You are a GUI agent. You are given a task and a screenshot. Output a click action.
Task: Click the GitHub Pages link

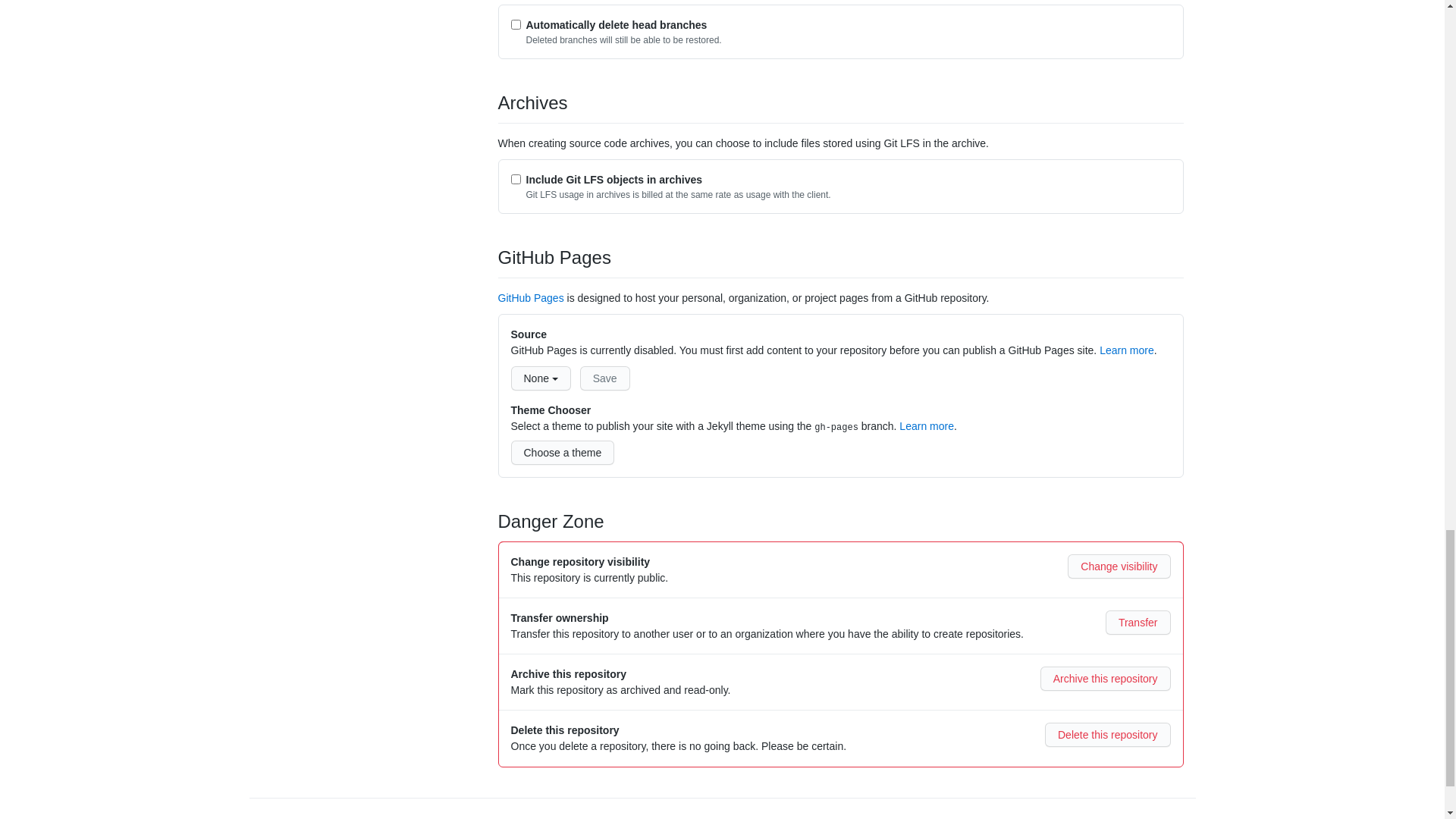pos(531,298)
